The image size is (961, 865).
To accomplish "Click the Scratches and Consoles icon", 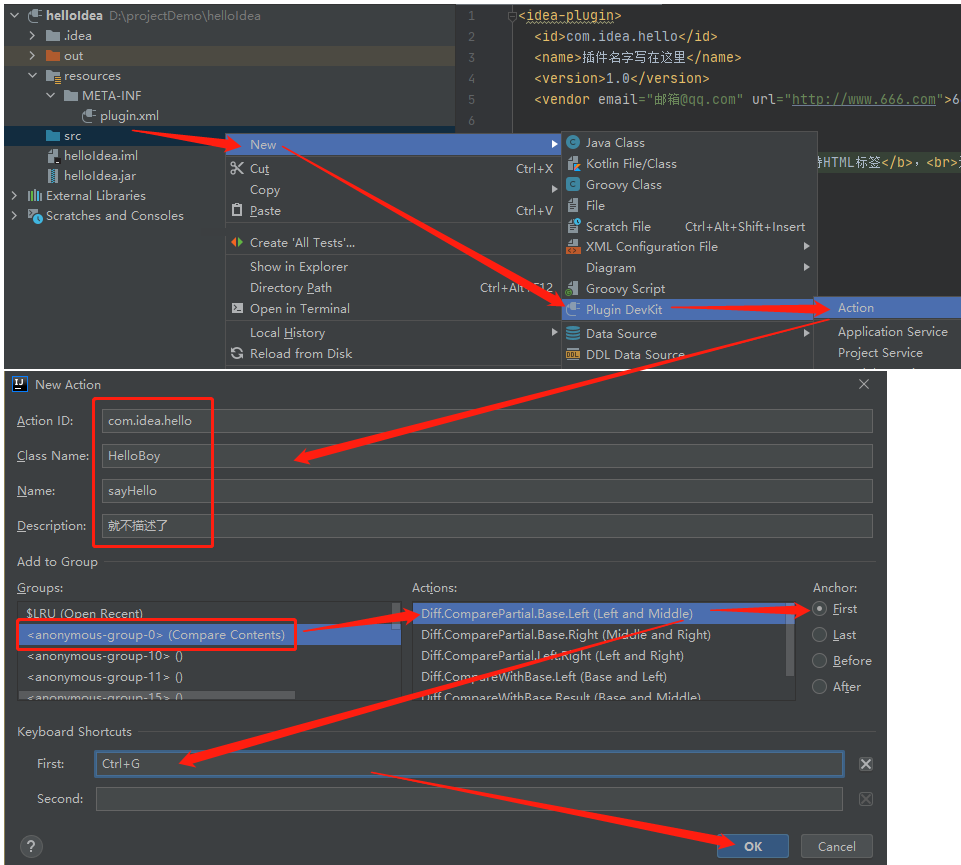I will pyautogui.click(x=35, y=216).
